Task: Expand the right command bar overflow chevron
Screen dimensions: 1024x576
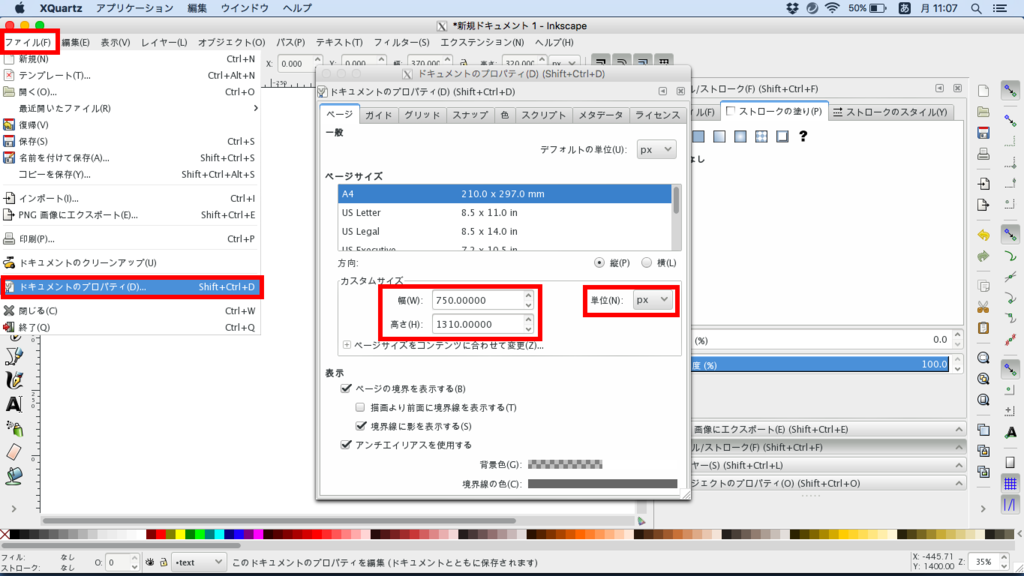Action: coord(983,509)
